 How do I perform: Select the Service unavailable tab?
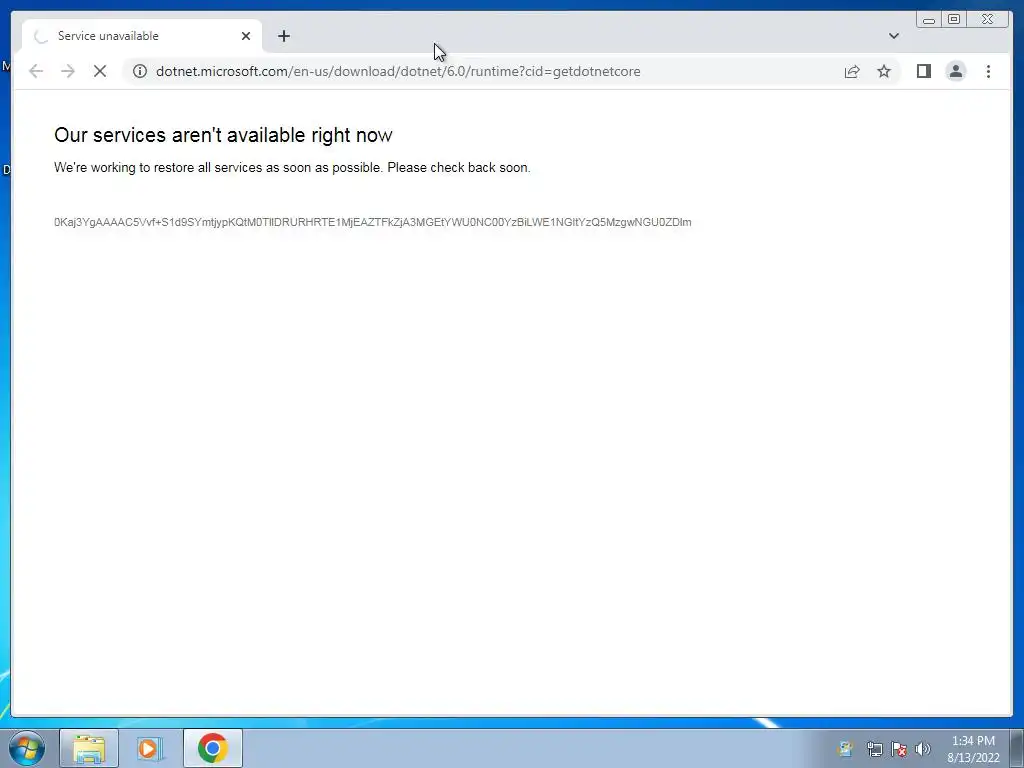tap(142, 36)
